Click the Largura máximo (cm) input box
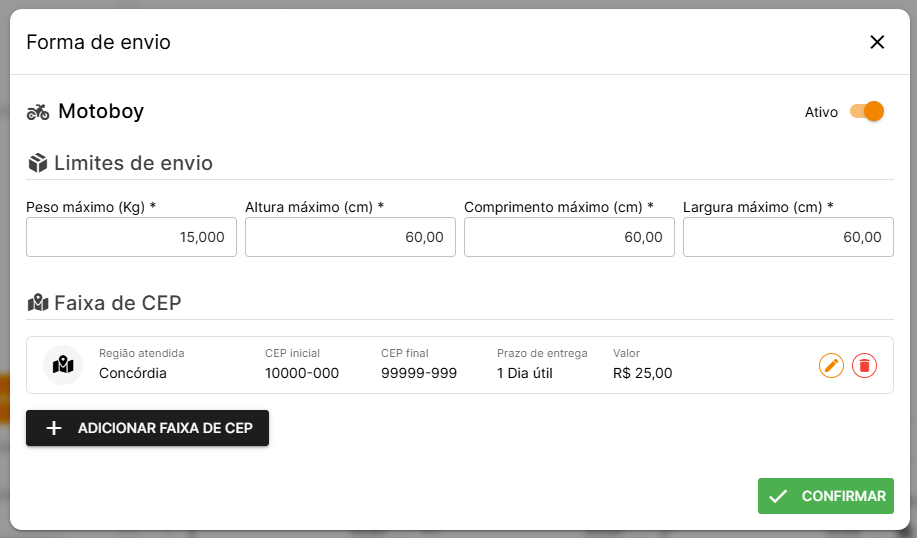Screen dimensions: 917x538 point(788,237)
